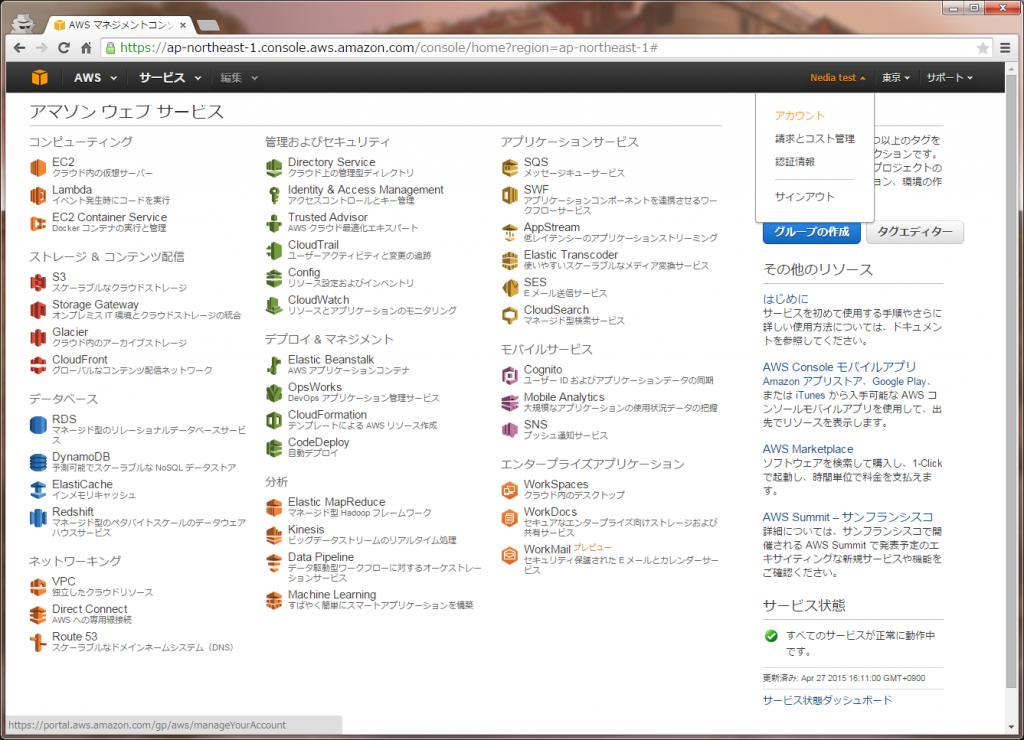The image size is (1024, 740).
Task: Click the SQS icon
Action: pyautogui.click(x=509, y=168)
